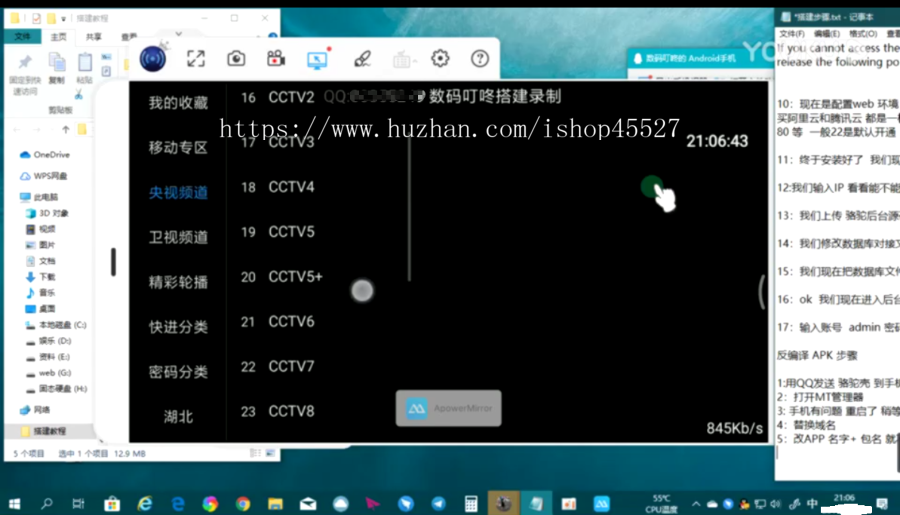Open 文件 tab in File Explorer
900x515 pixels.
(x=22, y=36)
